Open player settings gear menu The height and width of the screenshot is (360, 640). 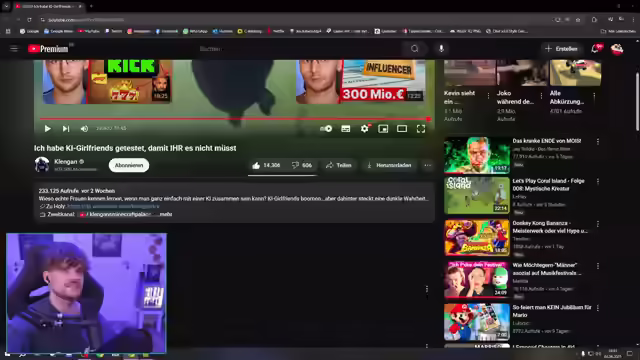[x=364, y=129]
